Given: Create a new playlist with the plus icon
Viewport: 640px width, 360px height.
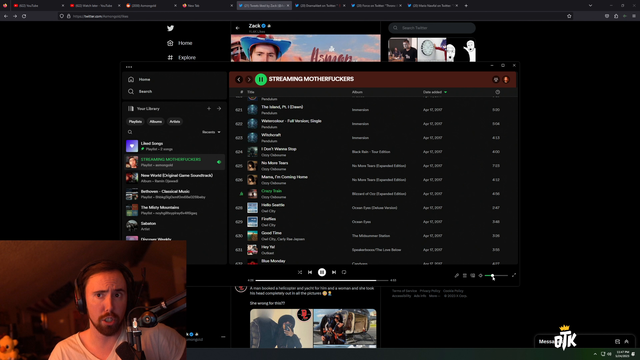Looking at the screenshot, I should [209, 109].
